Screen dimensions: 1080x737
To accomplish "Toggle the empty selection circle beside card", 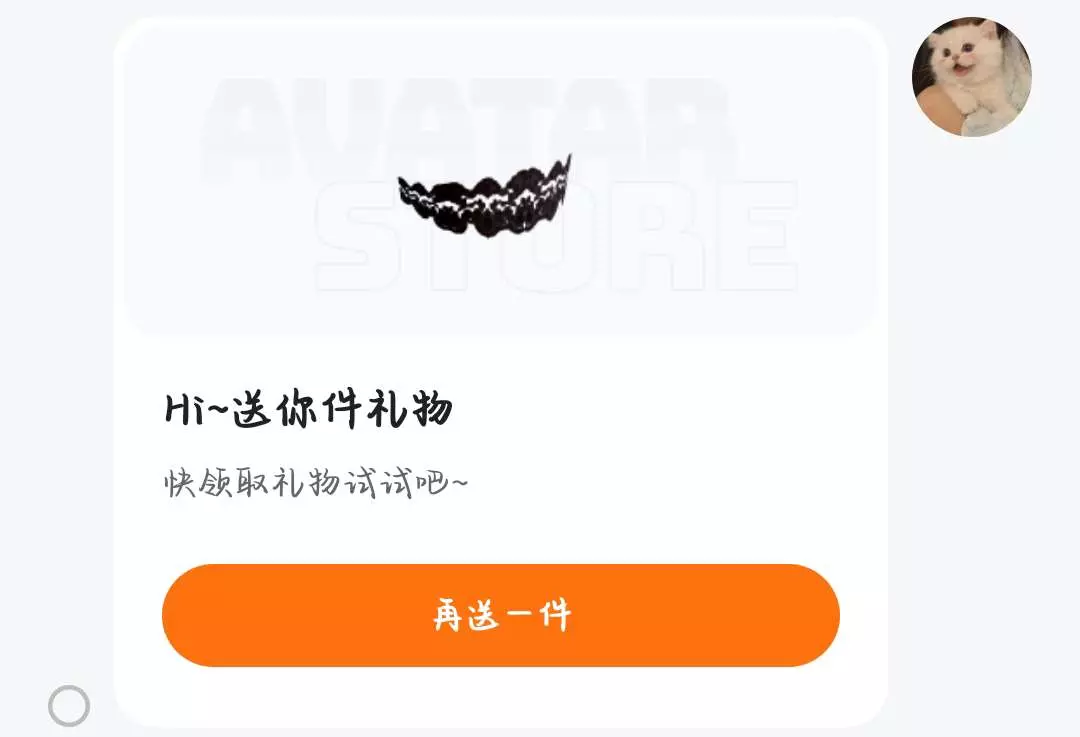I will pyautogui.click(x=69, y=706).
